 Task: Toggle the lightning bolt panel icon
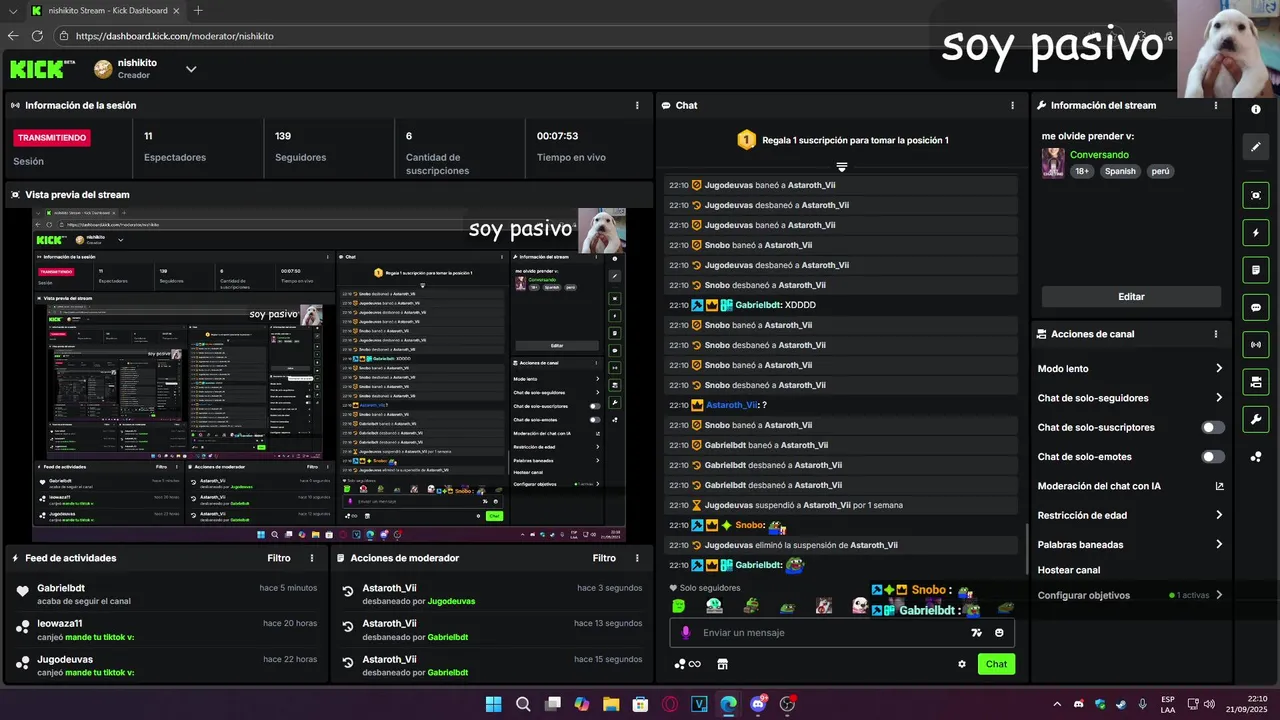click(x=1256, y=233)
